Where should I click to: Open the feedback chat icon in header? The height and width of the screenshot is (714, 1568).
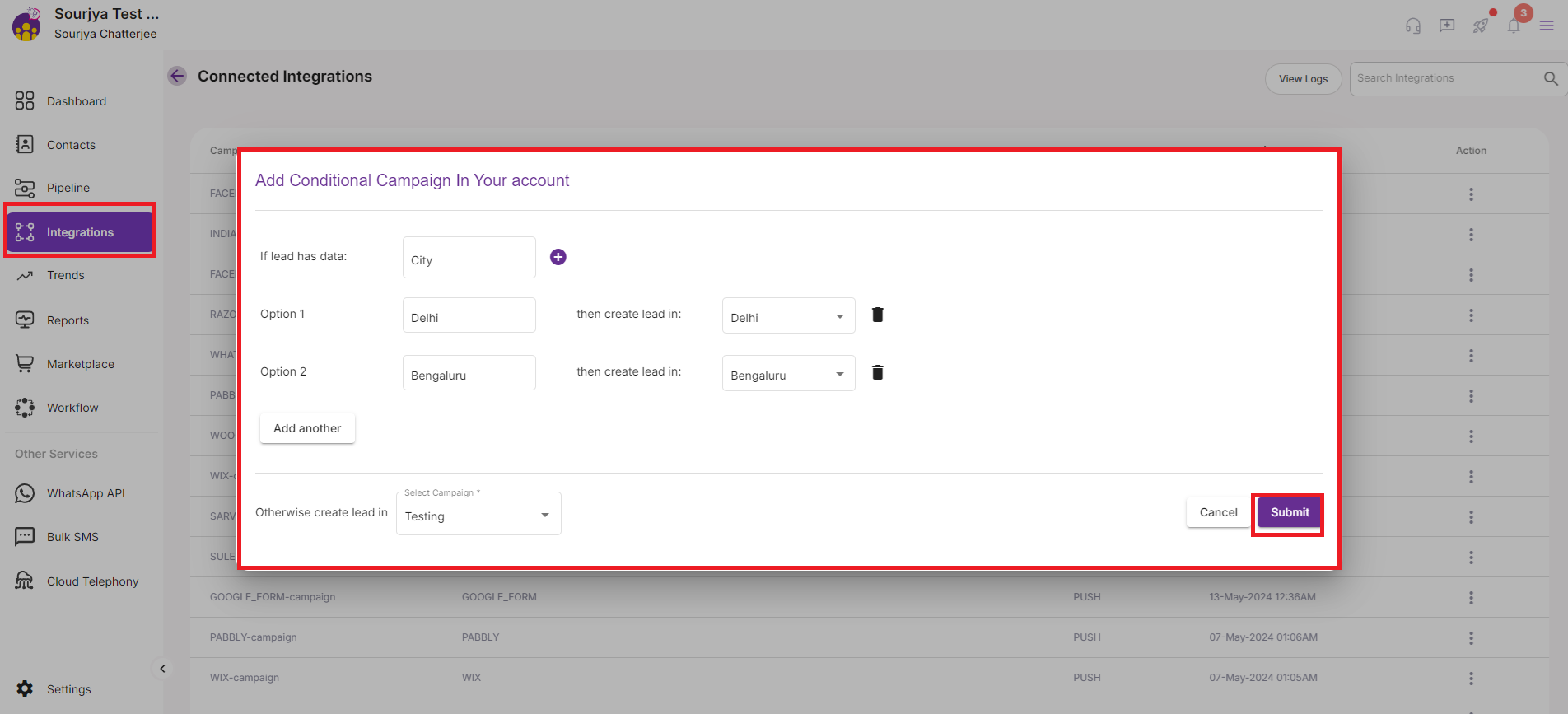point(1447,26)
